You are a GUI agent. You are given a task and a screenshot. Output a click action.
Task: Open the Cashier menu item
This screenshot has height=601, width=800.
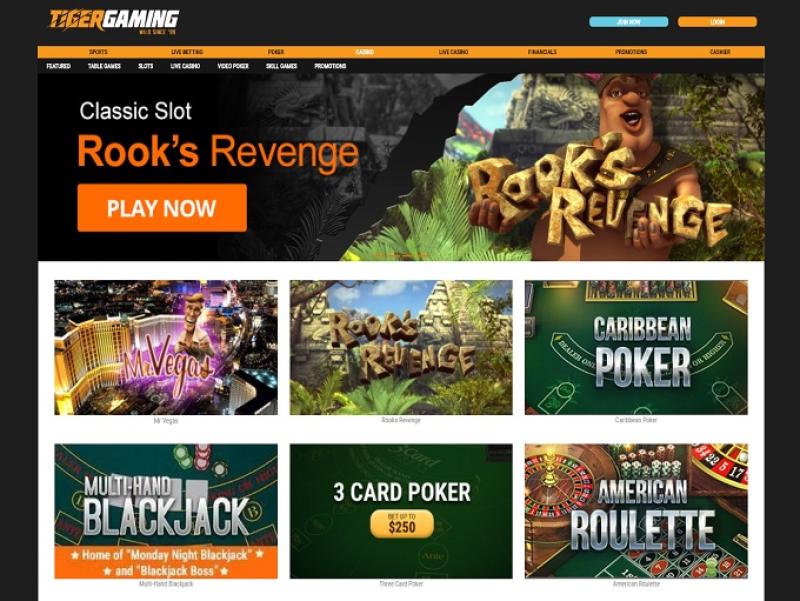click(x=720, y=52)
